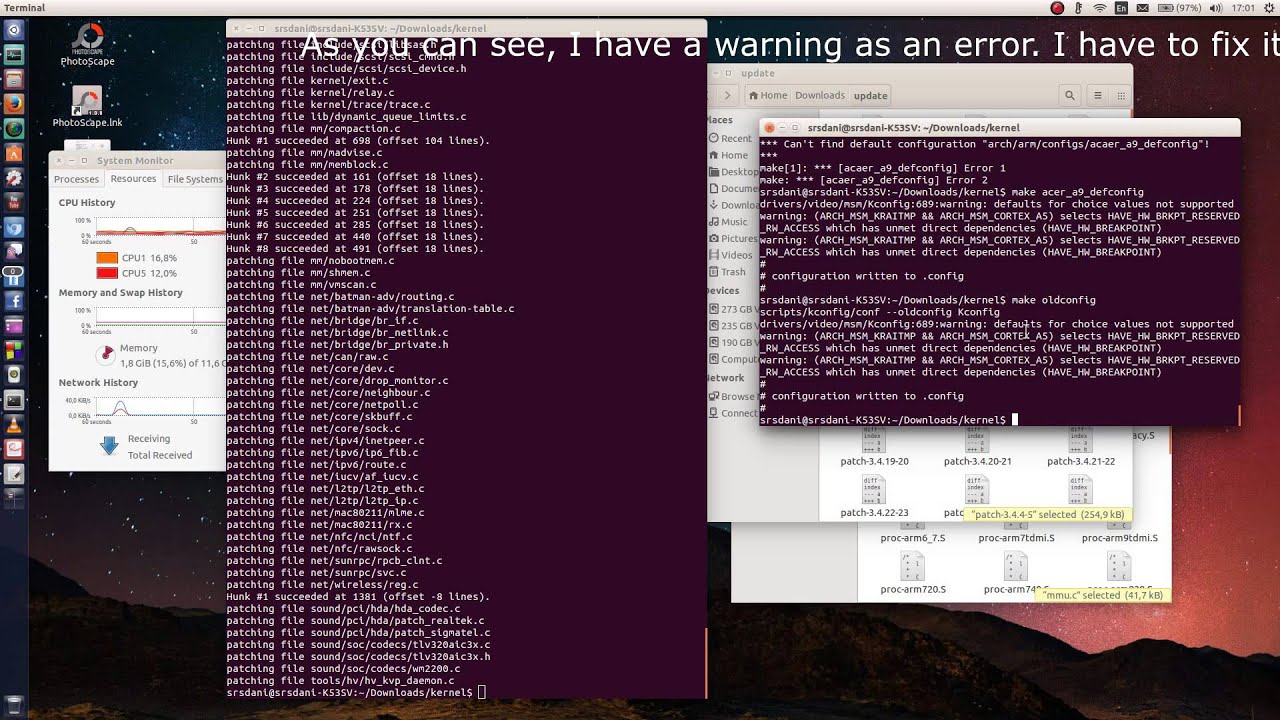This screenshot has width=1280, height=720.
Task: Open the Terminal menu in top bar
Action: coord(24,8)
